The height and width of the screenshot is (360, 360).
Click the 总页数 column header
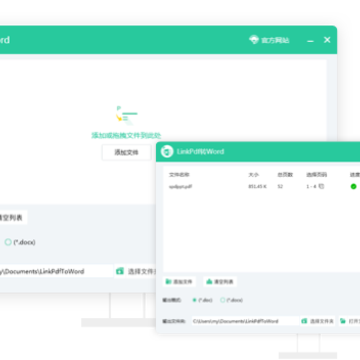pos(285,175)
